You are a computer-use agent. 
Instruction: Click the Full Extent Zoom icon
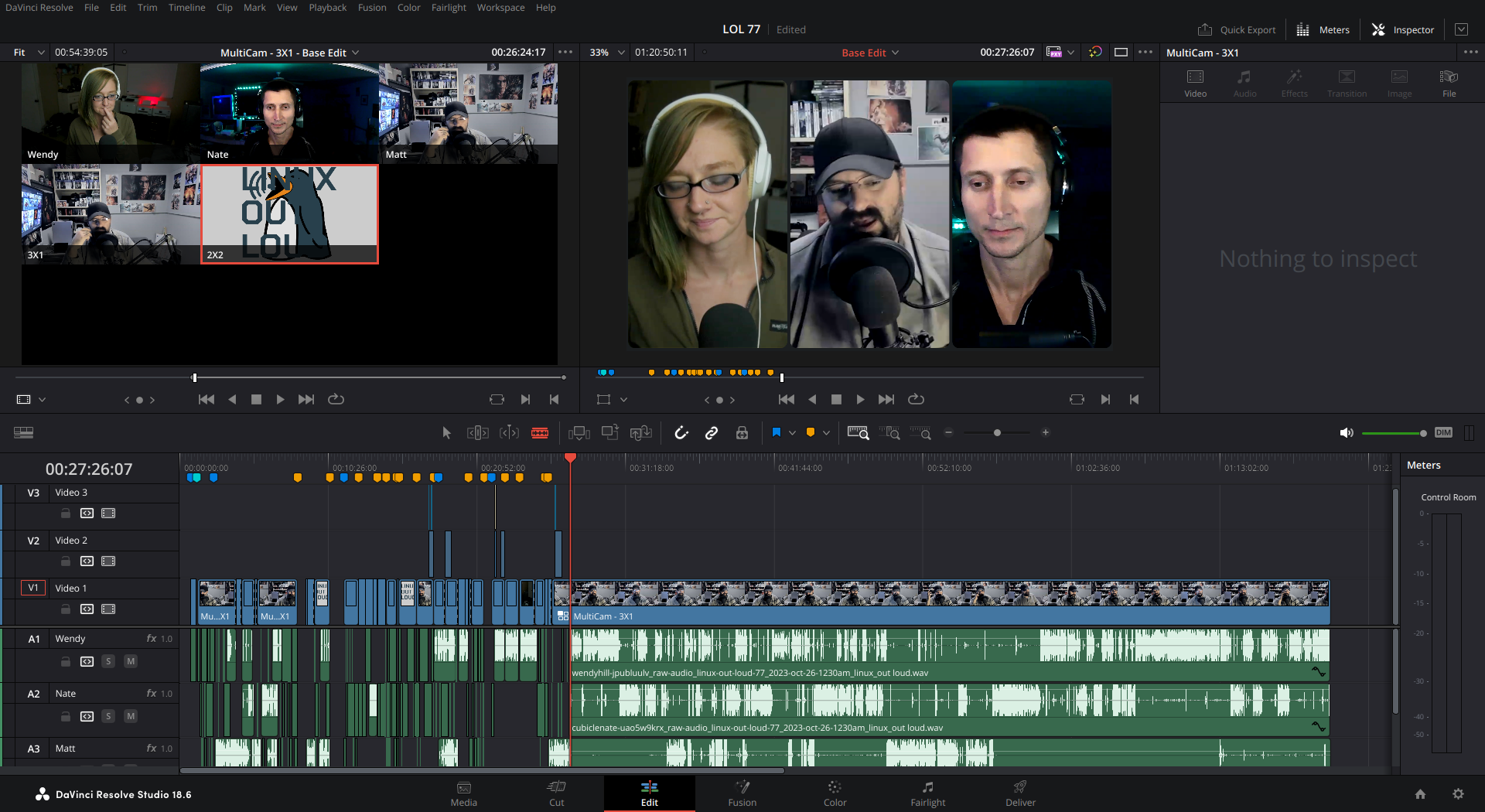(859, 433)
